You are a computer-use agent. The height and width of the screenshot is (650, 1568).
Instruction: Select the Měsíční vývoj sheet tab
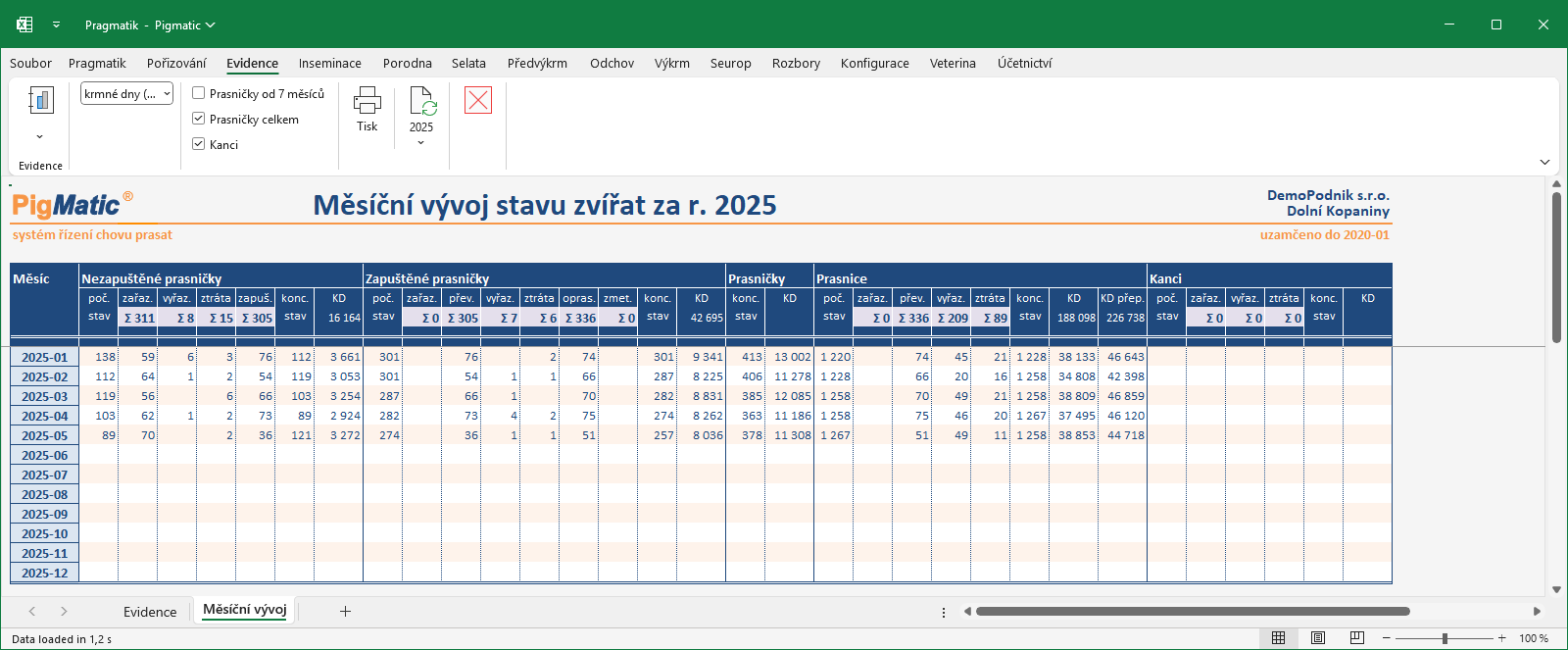(x=245, y=610)
